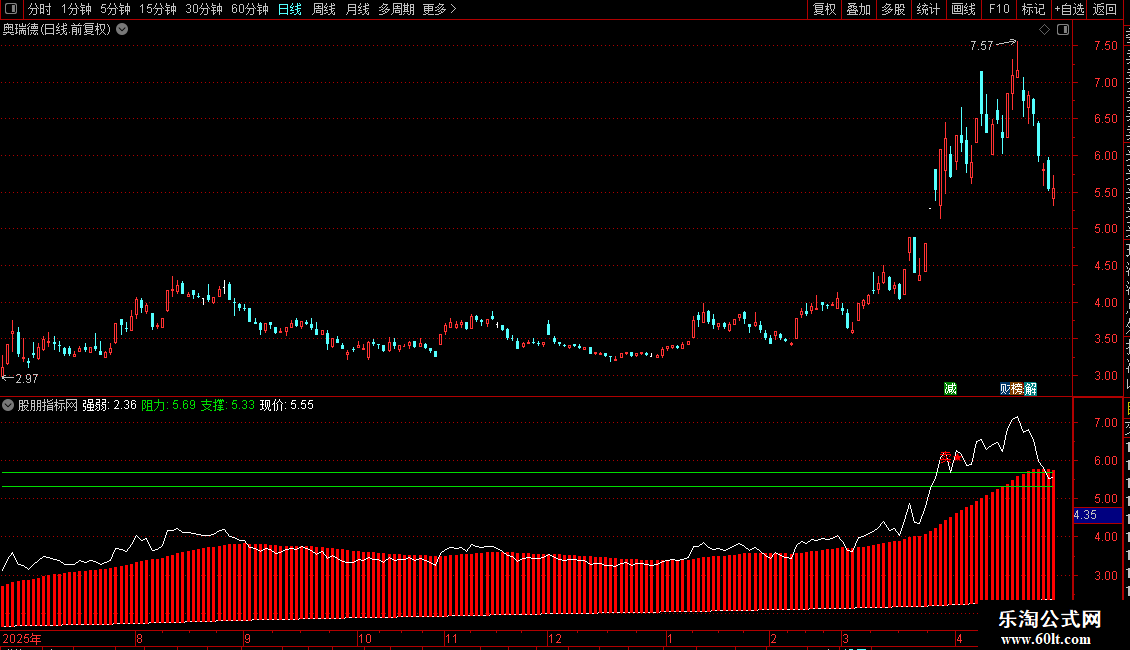Click the 2025年 date axis label
This screenshot has width=1130, height=650.
click(x=22, y=638)
